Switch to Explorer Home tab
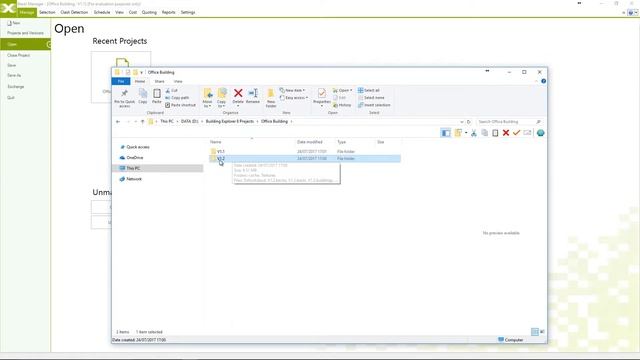This screenshot has height=360, width=640. tap(140, 82)
